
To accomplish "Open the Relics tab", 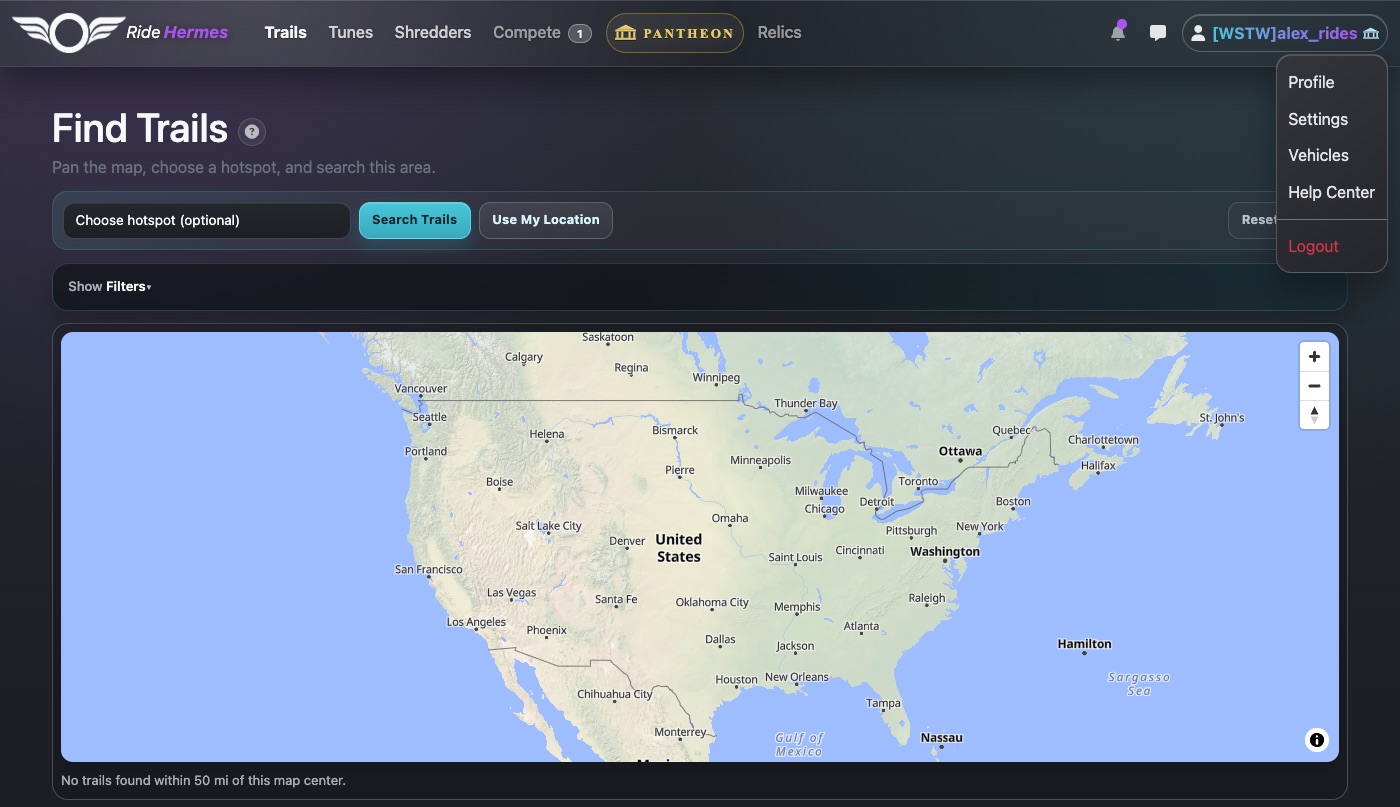I will (779, 32).
